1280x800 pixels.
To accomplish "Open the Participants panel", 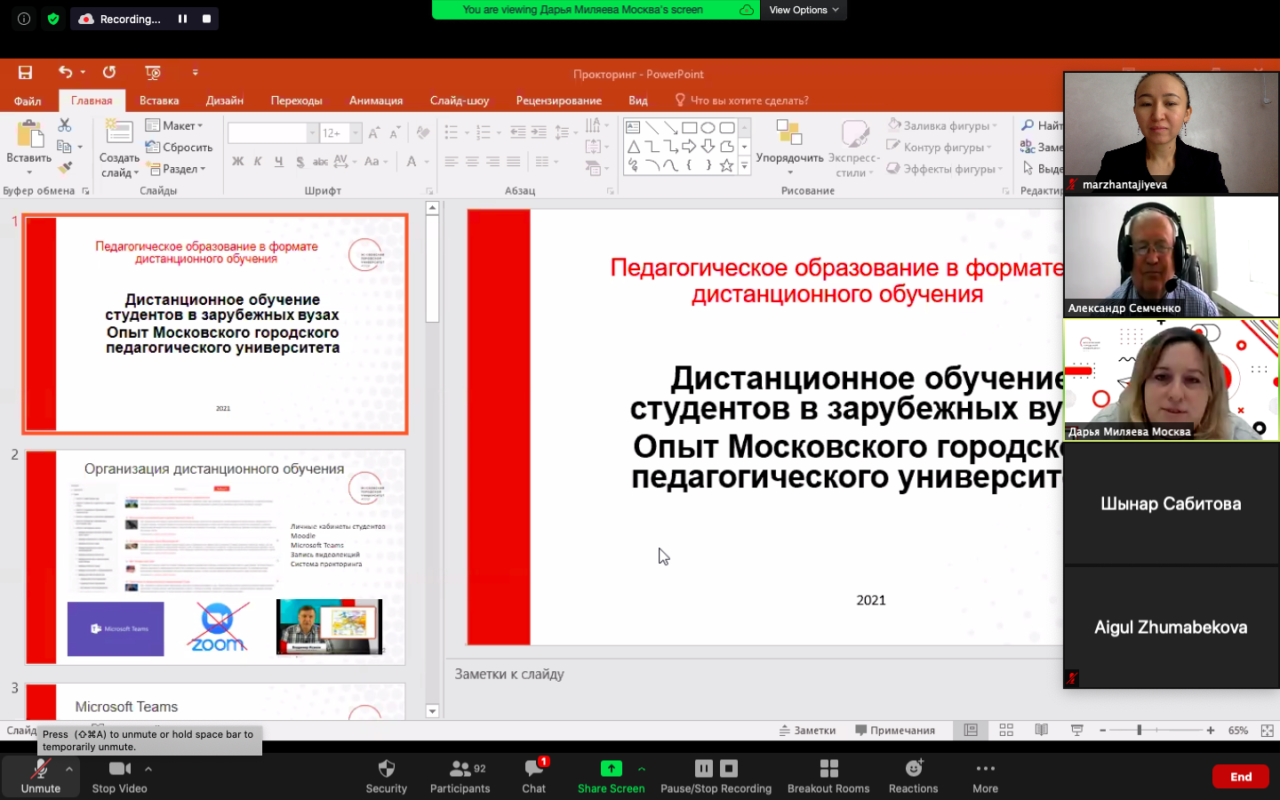I will 460,769.
